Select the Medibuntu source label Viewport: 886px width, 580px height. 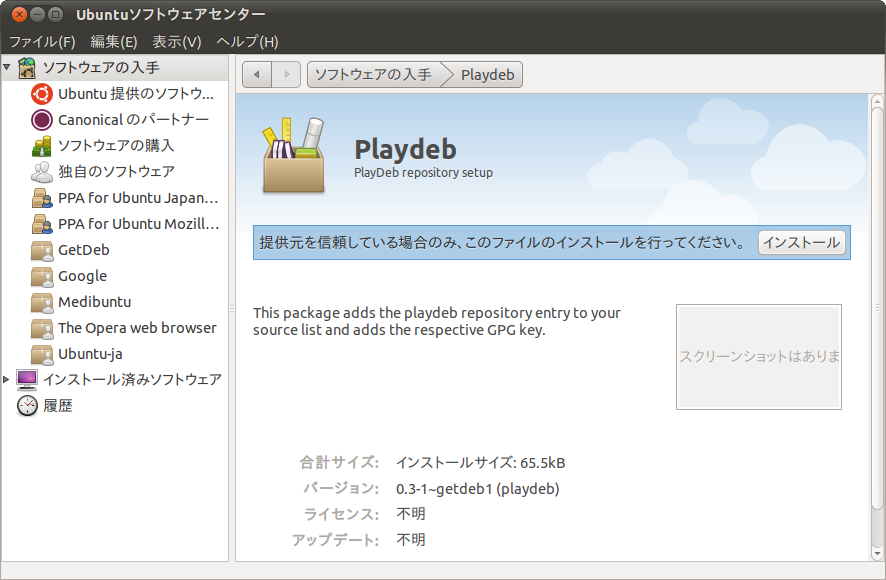94,302
